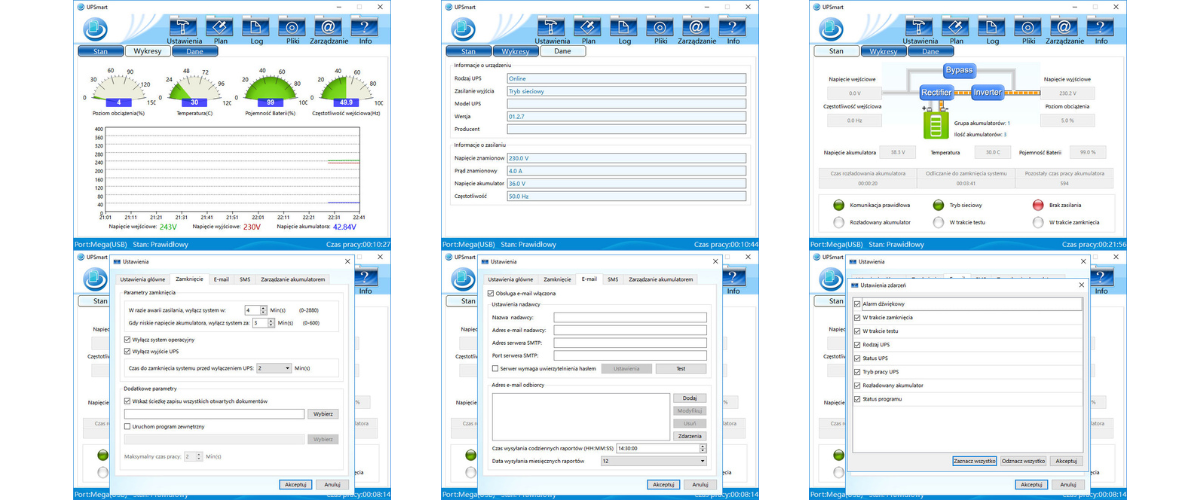The height and width of the screenshot is (500, 1200).
Task: Uncheck 'Alarm dźwiękowy' in event settings
Action: 857,303
